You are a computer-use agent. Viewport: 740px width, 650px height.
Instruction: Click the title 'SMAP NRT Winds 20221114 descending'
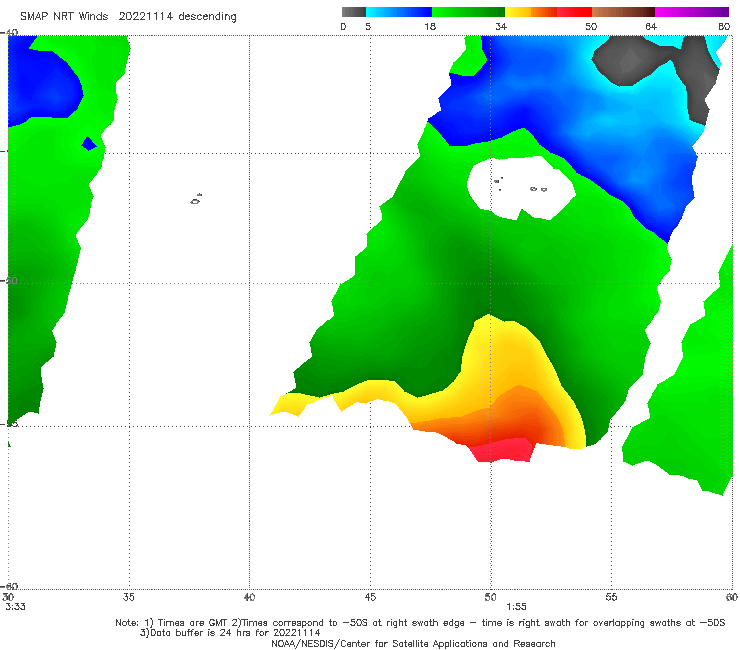click(x=128, y=17)
